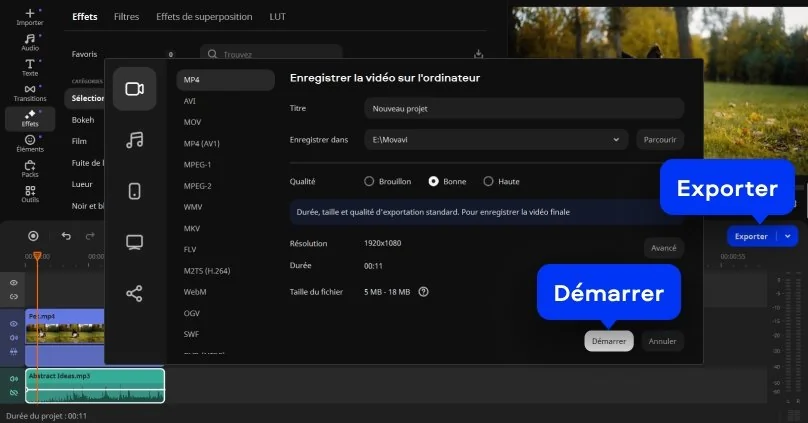Open the Exporter button dropdown arrow
This screenshot has width=808, height=423.
coord(789,237)
